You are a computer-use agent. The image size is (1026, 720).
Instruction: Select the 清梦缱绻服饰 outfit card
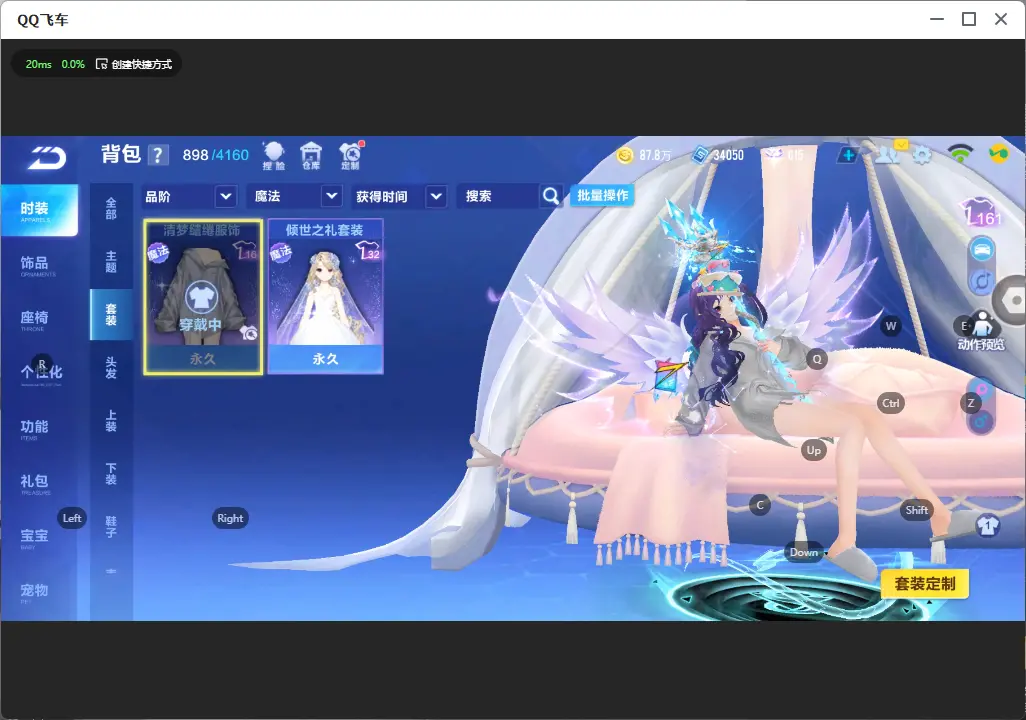(203, 297)
